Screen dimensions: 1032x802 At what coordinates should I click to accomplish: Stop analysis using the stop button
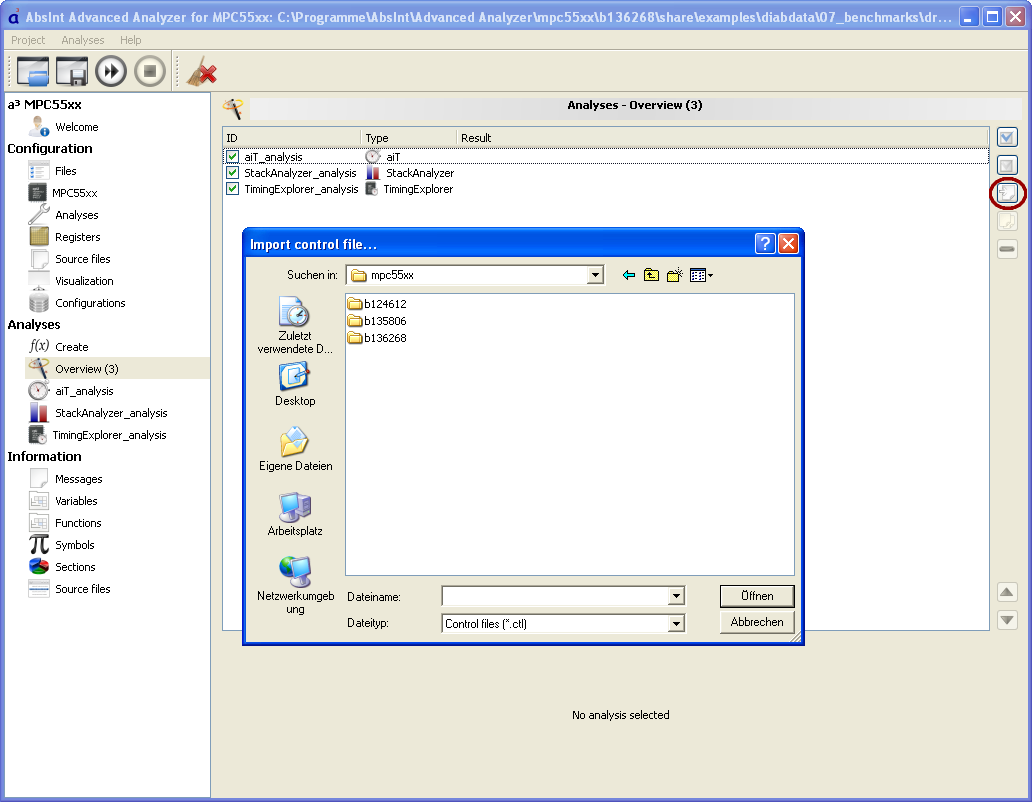click(149, 71)
